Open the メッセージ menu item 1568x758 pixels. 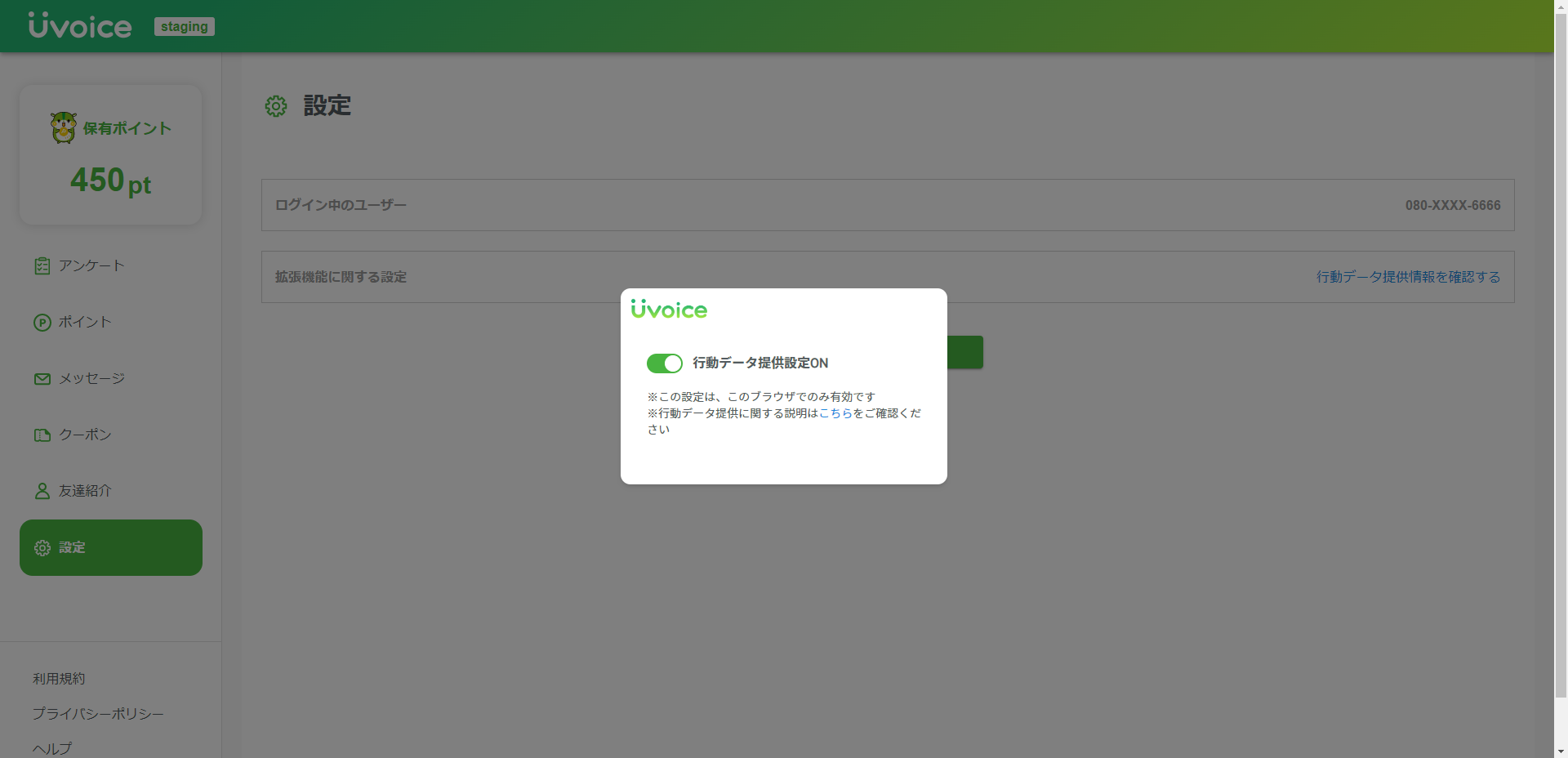click(111, 378)
